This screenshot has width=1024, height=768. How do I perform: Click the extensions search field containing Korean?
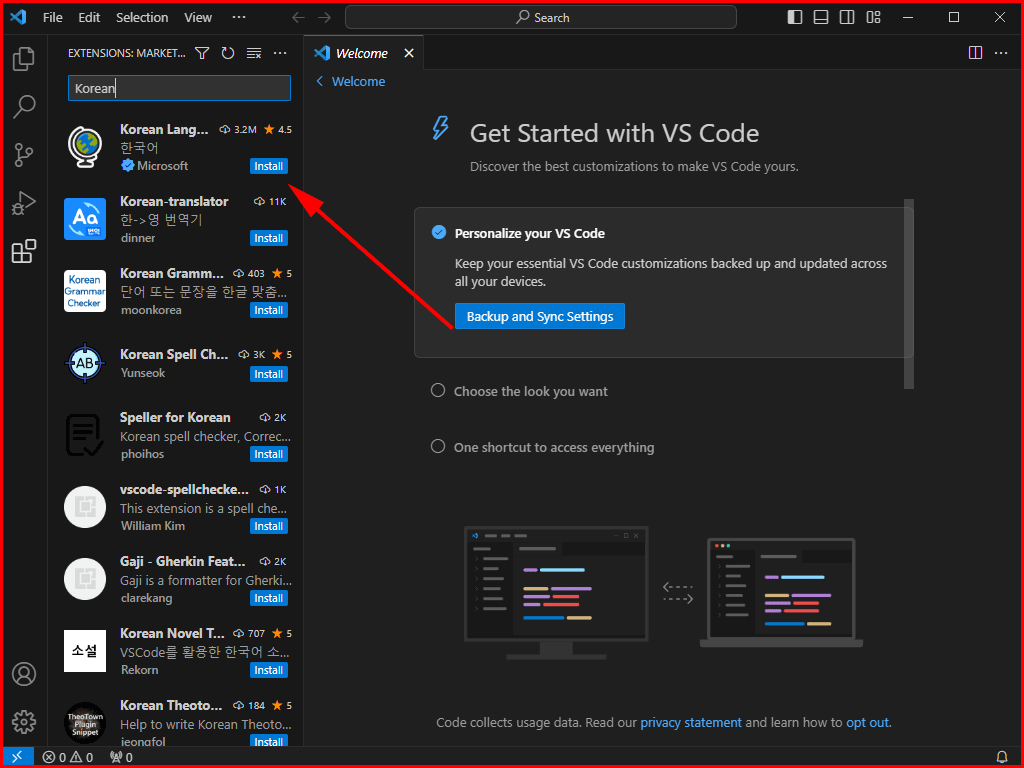click(x=179, y=88)
